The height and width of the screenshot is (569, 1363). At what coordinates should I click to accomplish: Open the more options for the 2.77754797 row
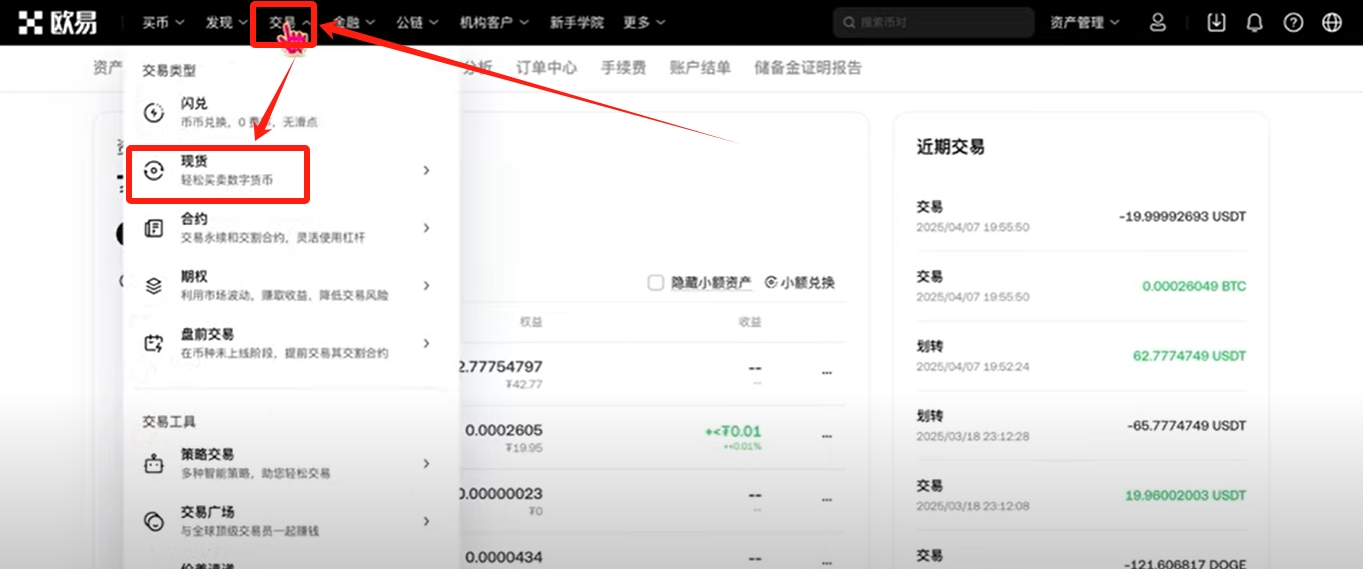coord(827,373)
